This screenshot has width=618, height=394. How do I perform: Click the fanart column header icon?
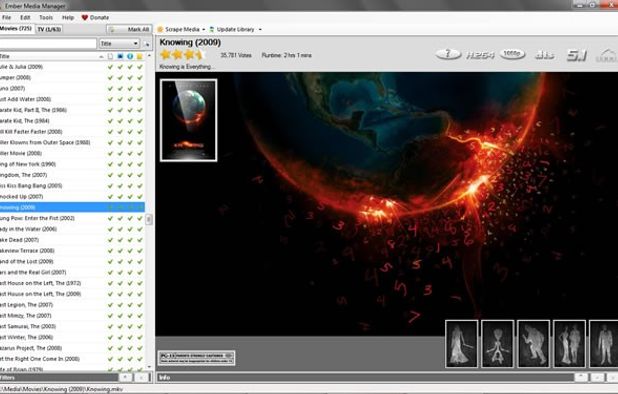pyautogui.click(x=120, y=56)
